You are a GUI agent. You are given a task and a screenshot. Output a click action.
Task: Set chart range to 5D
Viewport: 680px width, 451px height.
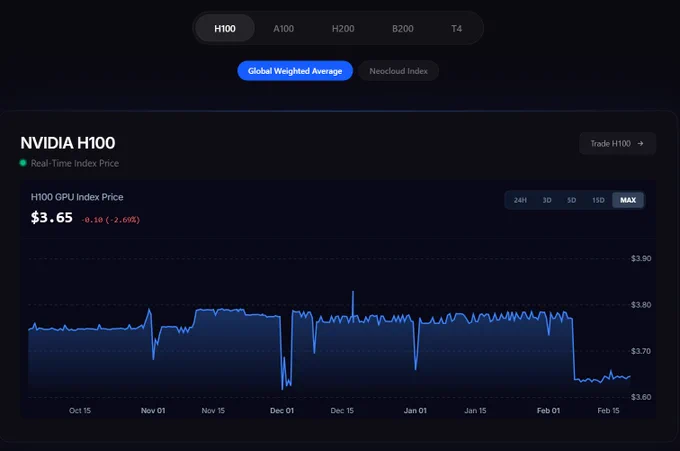[572, 200]
